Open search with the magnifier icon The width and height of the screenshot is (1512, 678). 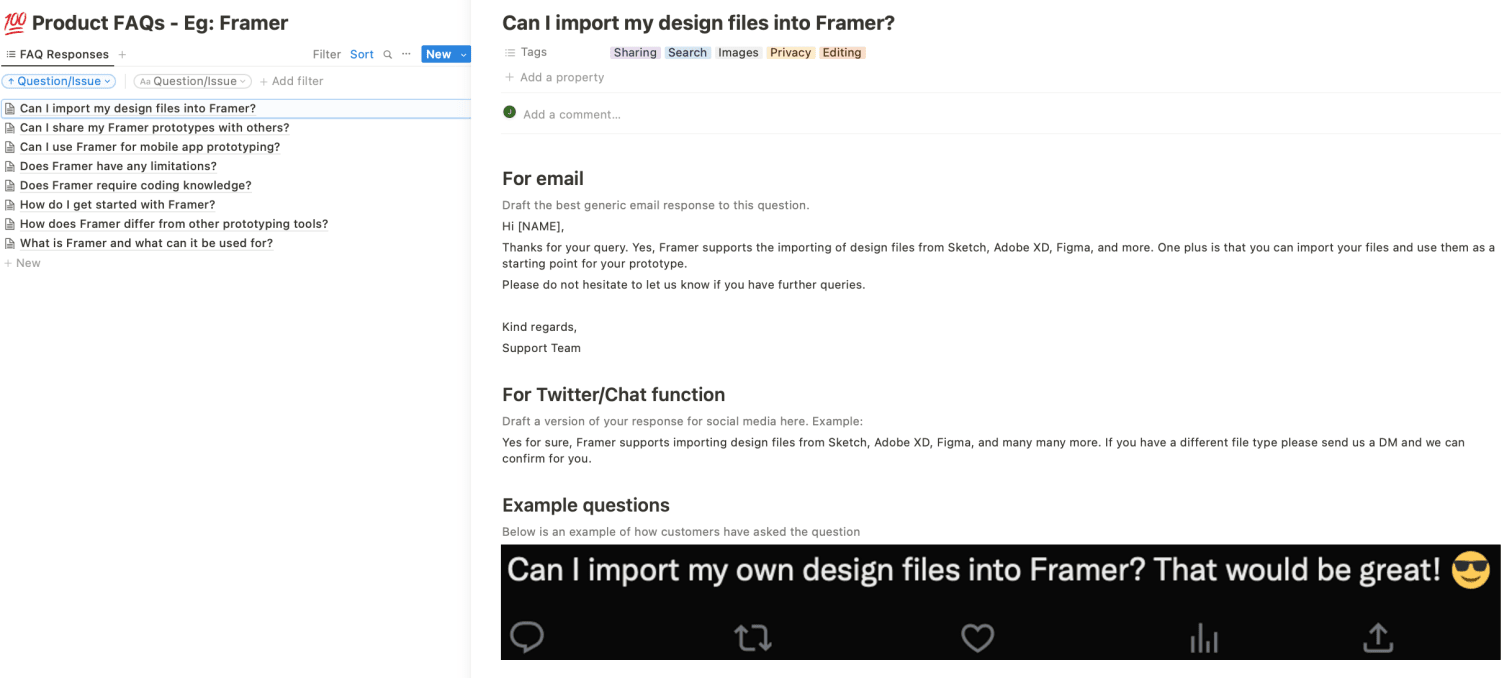[387, 54]
